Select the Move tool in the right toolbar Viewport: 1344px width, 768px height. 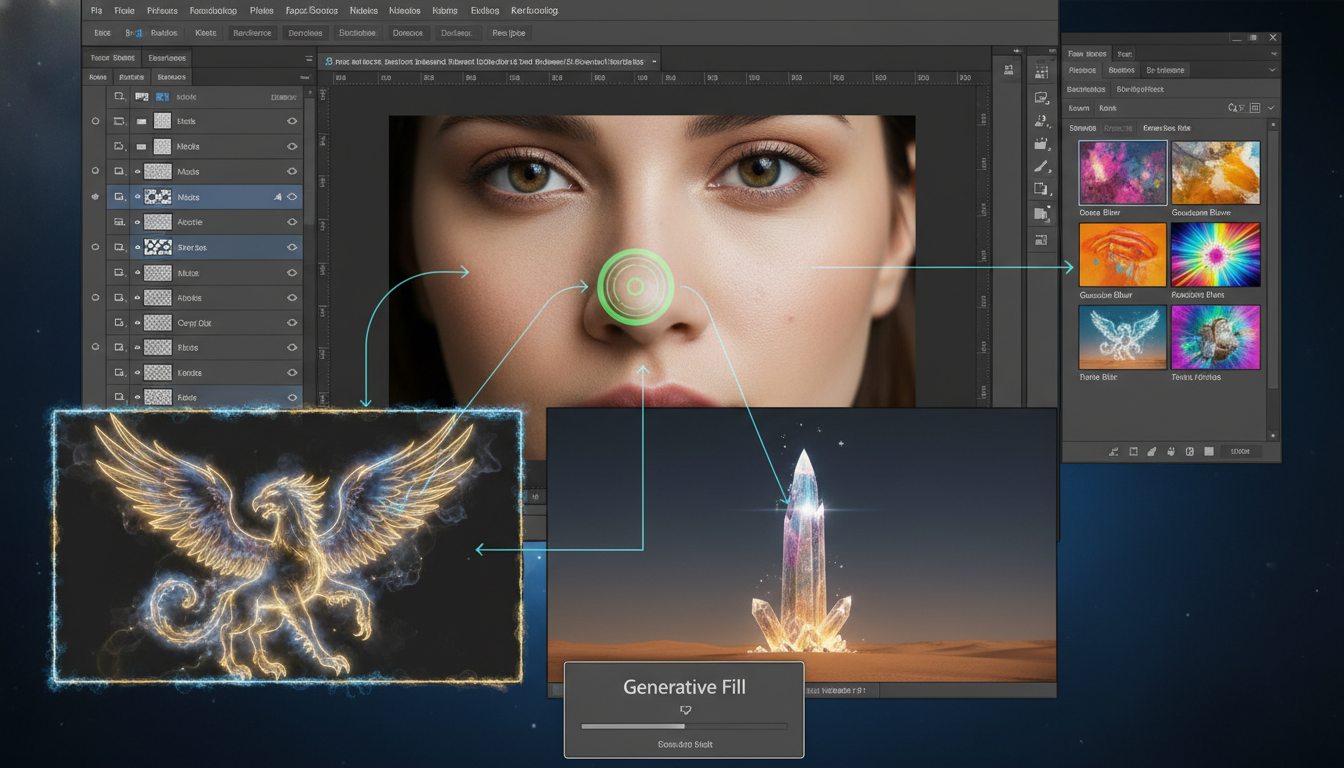pyautogui.click(x=1041, y=70)
